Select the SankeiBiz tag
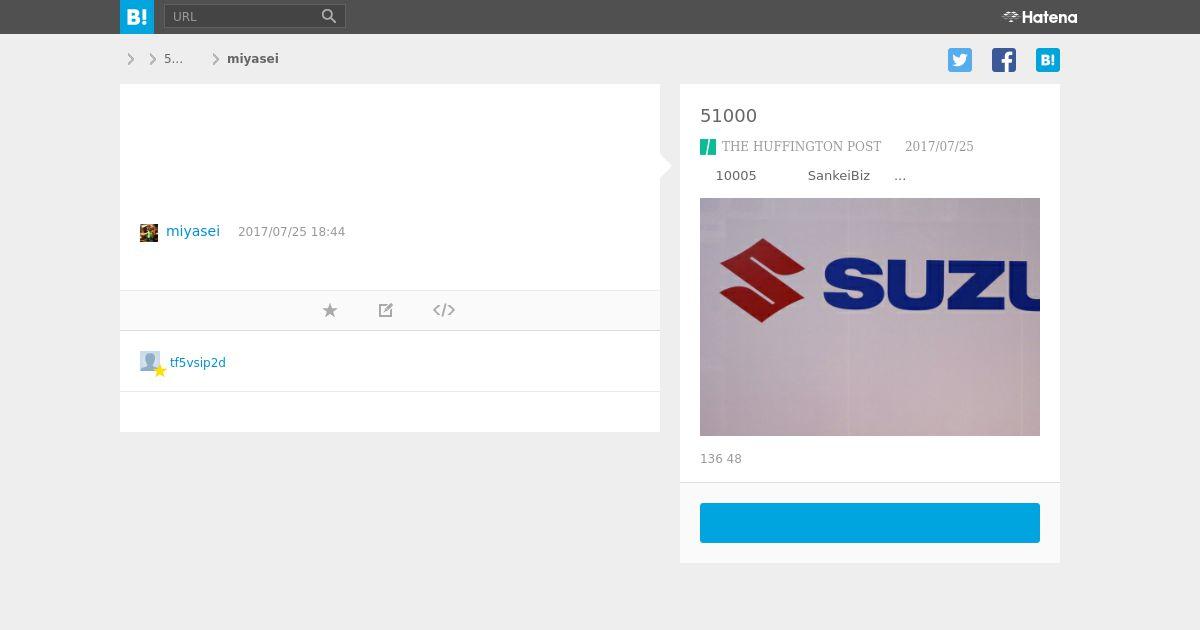This screenshot has width=1200, height=630. (839, 176)
